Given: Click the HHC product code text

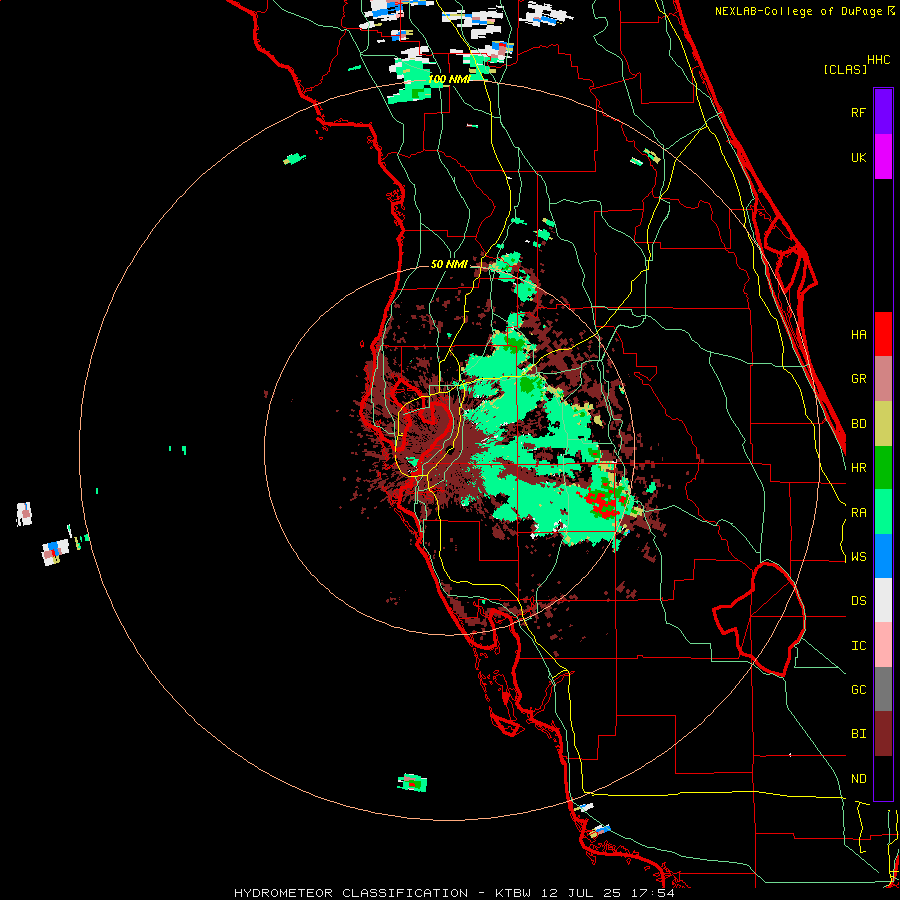Looking at the screenshot, I should click(x=879, y=60).
